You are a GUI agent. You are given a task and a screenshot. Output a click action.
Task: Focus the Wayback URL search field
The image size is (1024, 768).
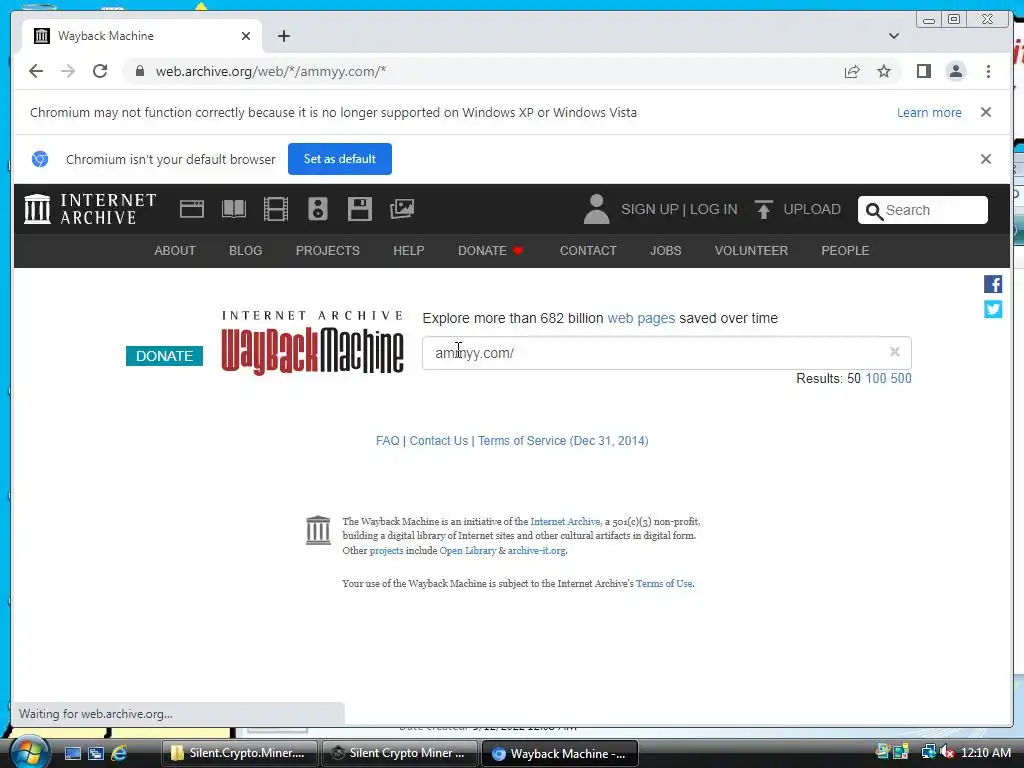coord(666,353)
